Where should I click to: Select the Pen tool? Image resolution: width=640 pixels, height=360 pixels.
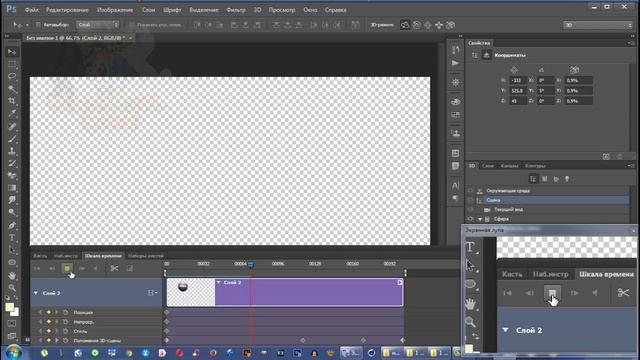pos(12,225)
